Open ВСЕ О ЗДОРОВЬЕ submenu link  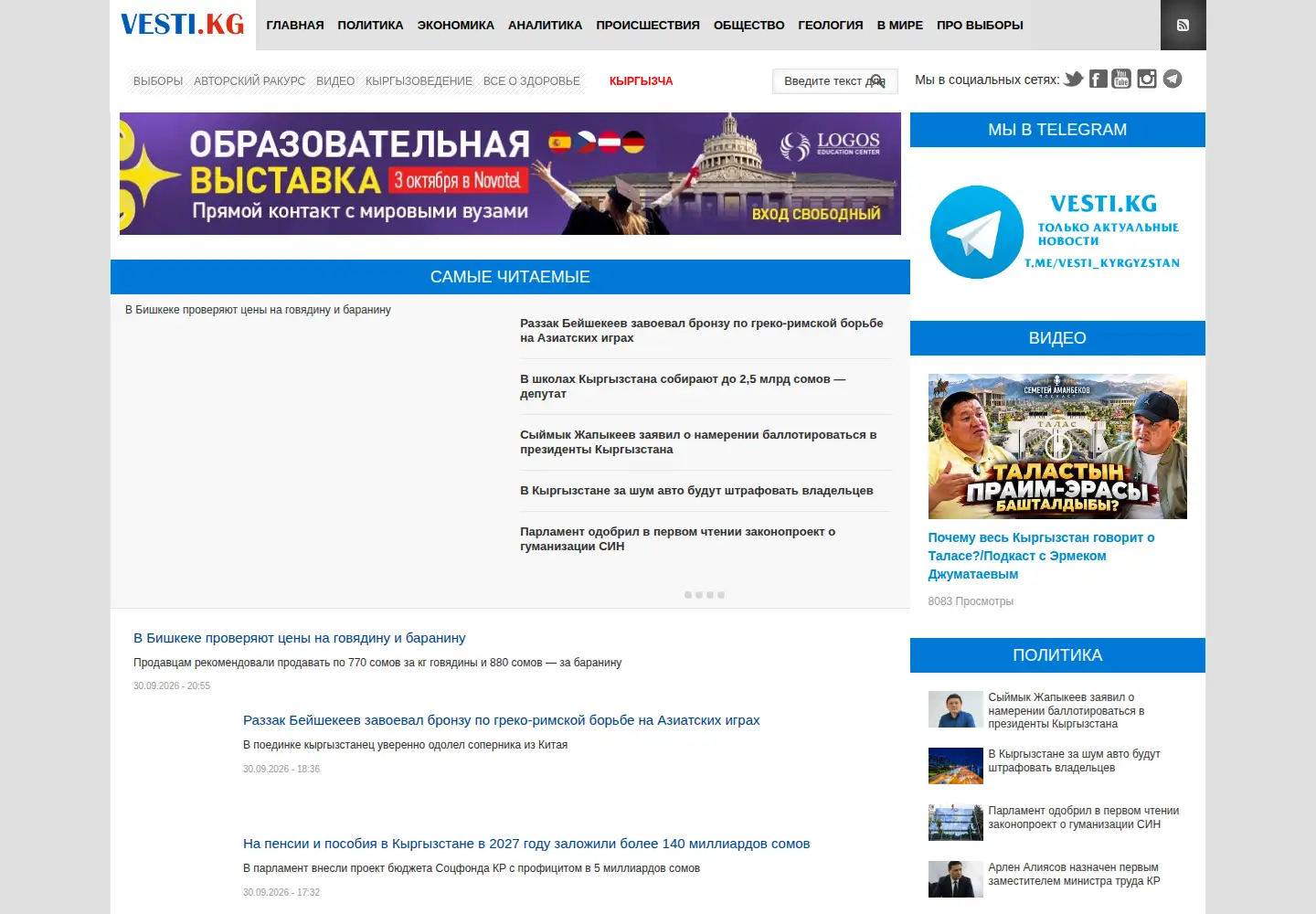coord(532,81)
